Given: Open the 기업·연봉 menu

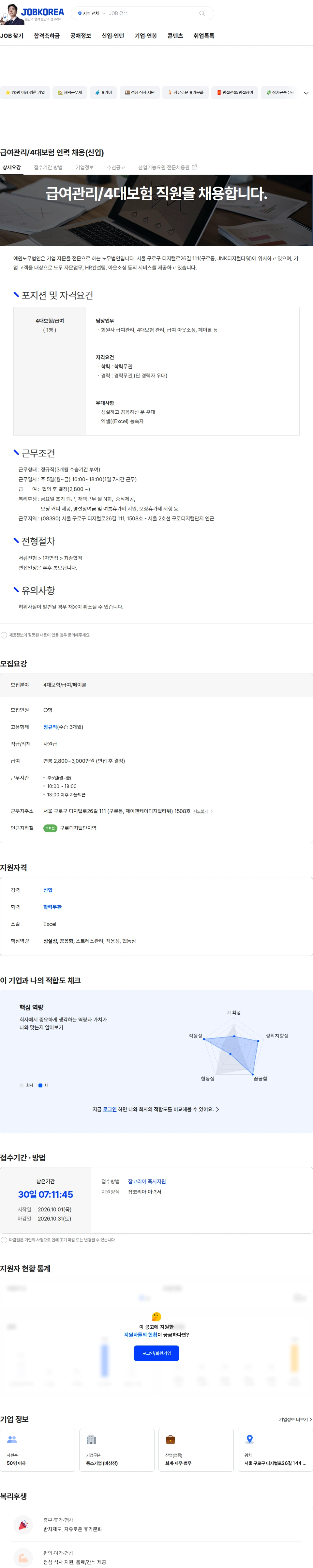Looking at the screenshot, I should click(146, 36).
